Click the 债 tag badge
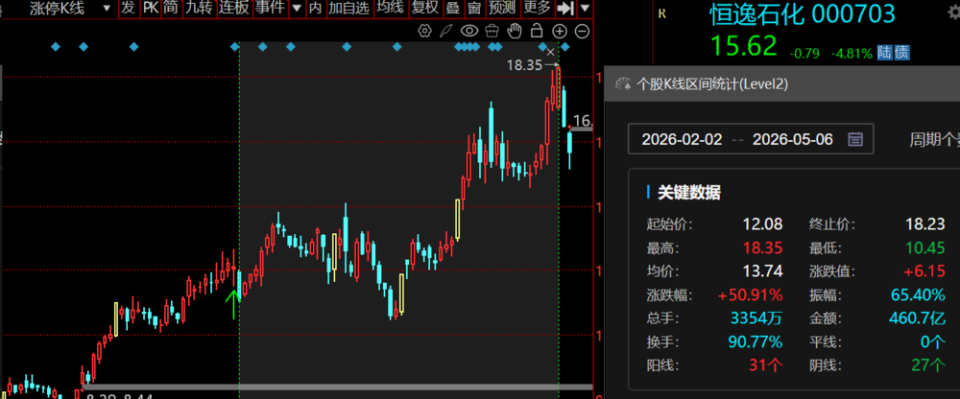 (901, 53)
